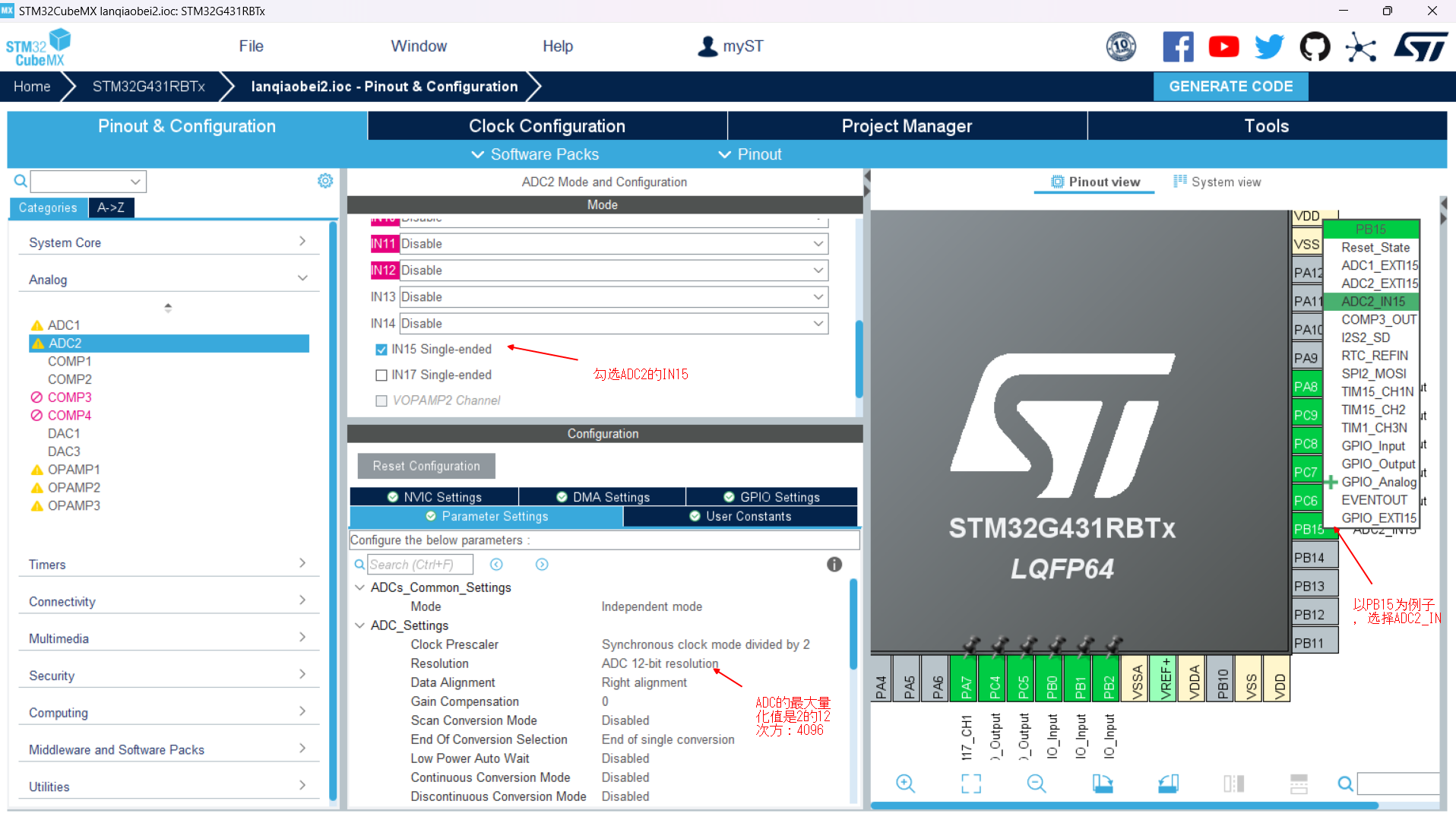This screenshot has height=820, width=1456.
Task: Open the Twitter bird icon
Action: coord(1269,47)
